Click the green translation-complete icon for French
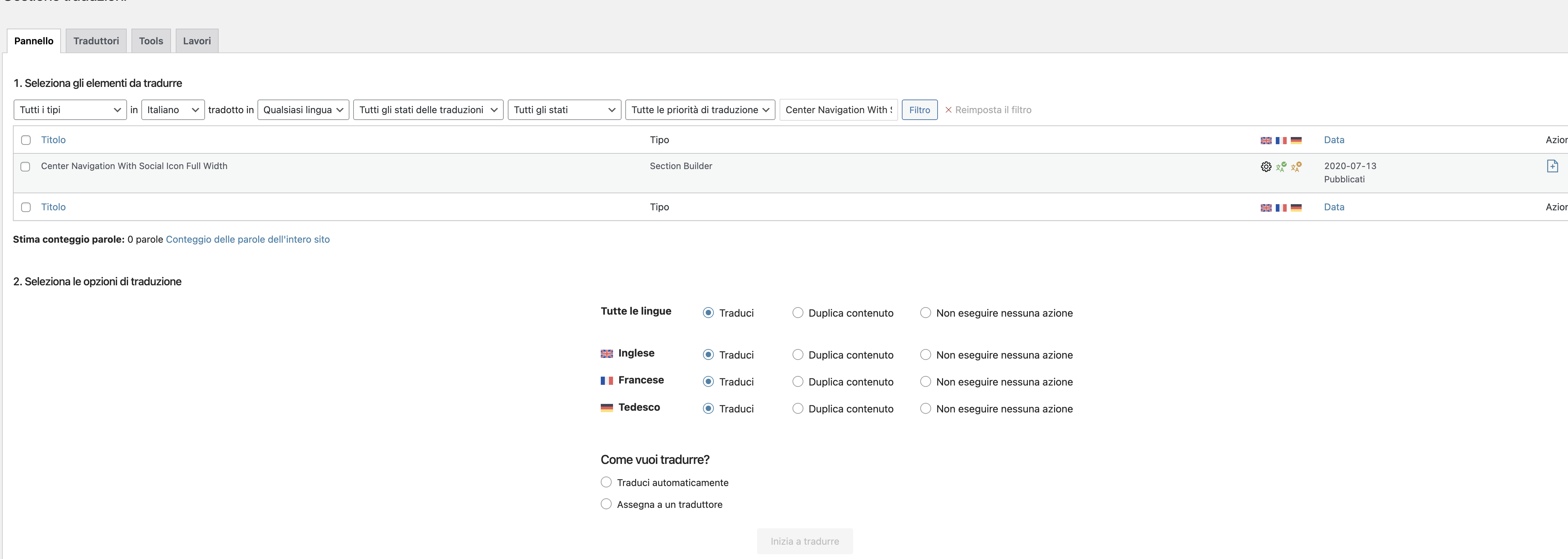Screen dimensions: 1568x559 point(1281,166)
